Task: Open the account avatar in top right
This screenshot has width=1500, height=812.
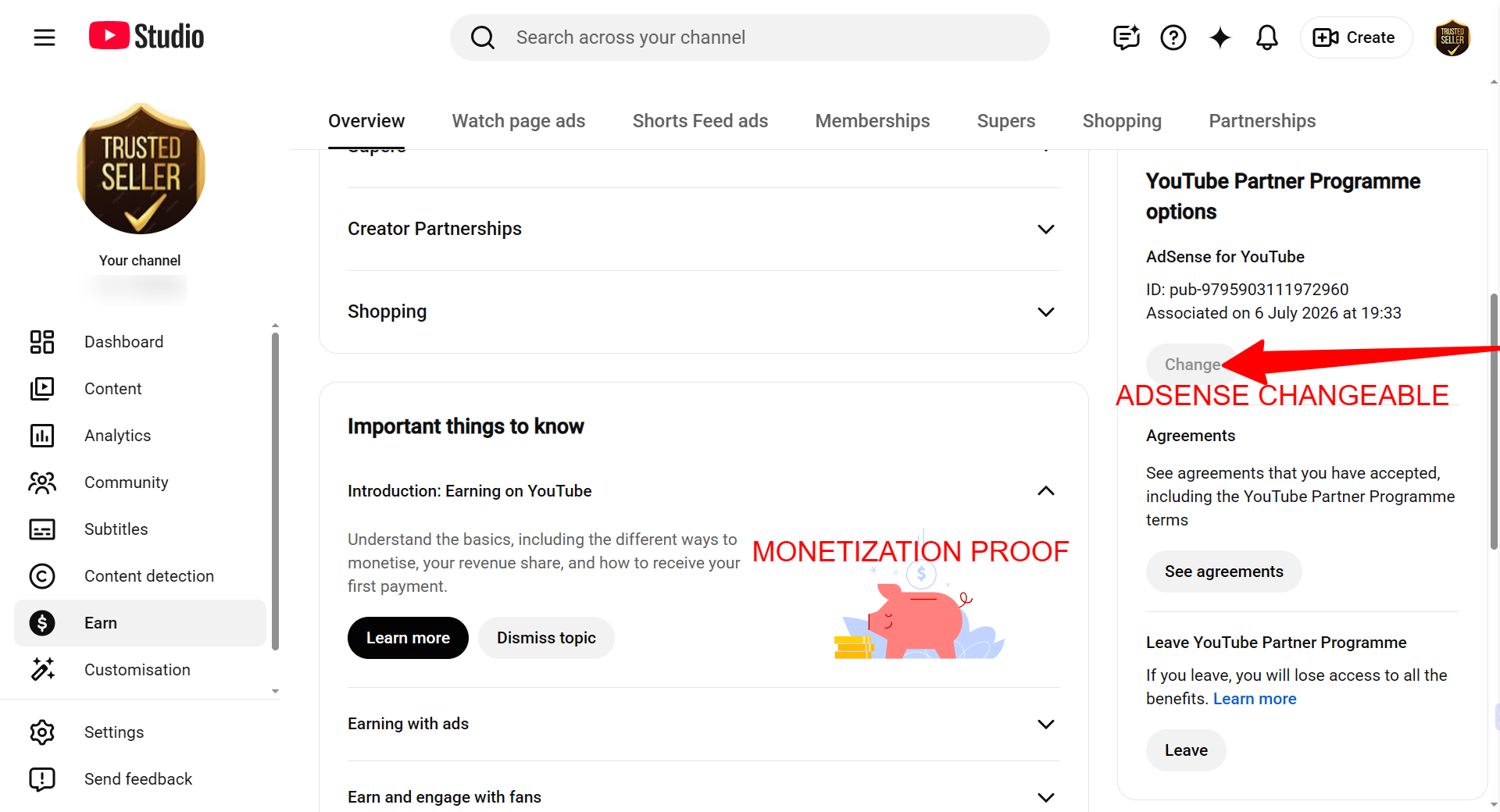Action: point(1452,37)
